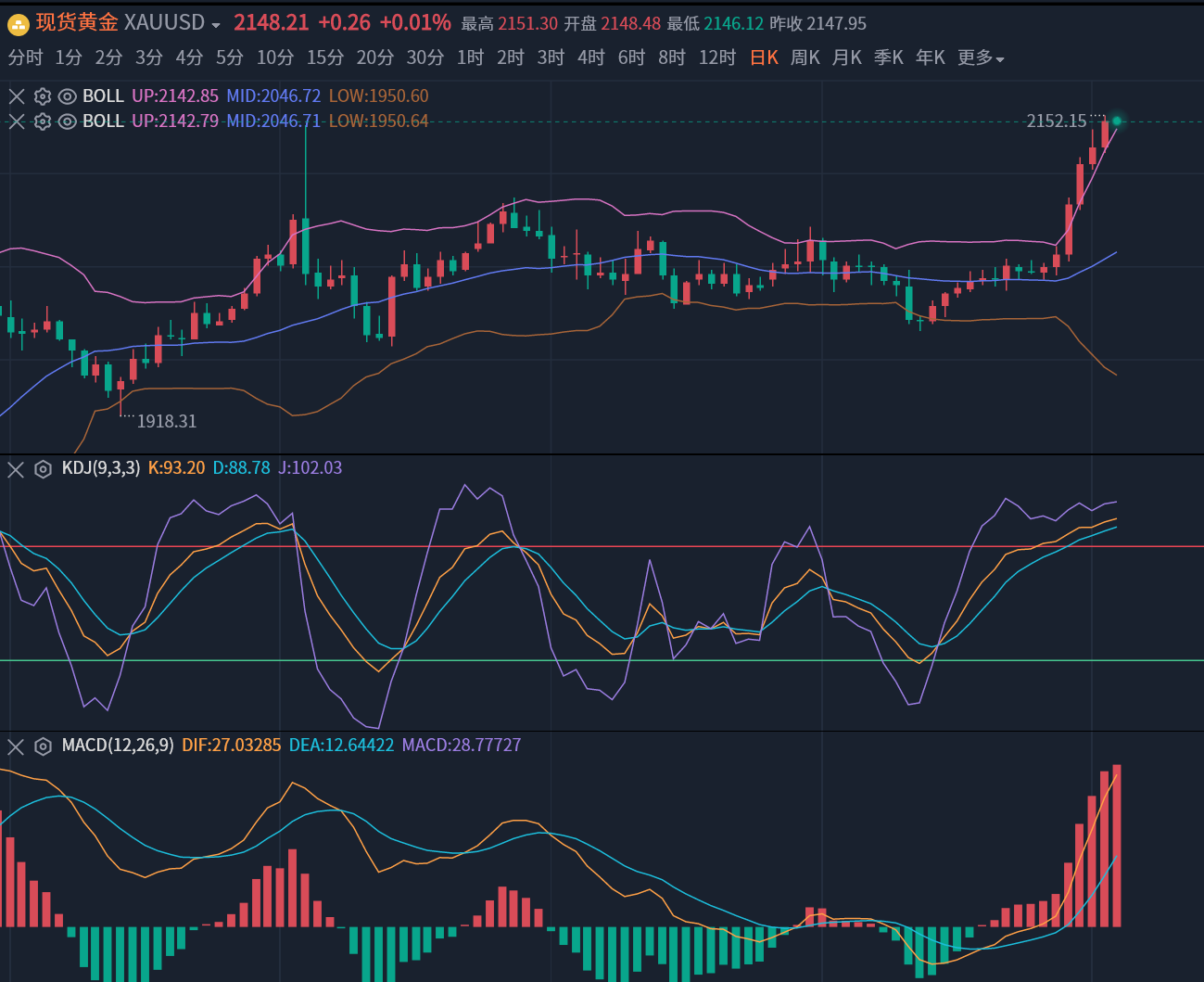Screen dimensions: 1204x982
Task: Choose the 4分 chart interval
Action: (x=189, y=58)
